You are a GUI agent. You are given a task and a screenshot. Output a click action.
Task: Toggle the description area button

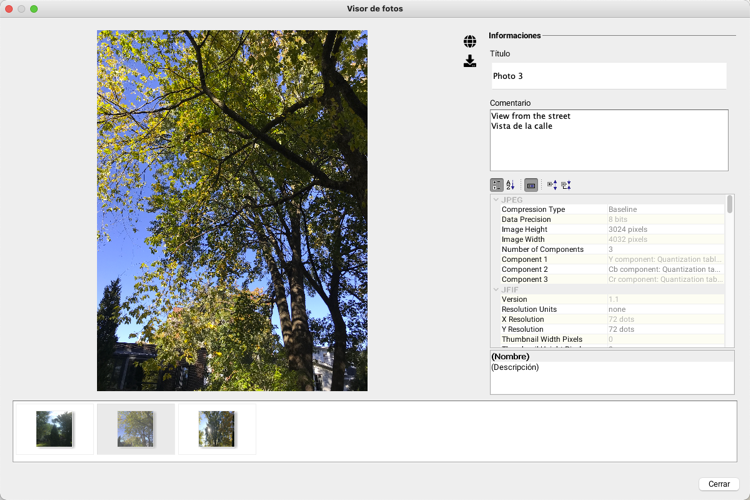click(x=531, y=185)
